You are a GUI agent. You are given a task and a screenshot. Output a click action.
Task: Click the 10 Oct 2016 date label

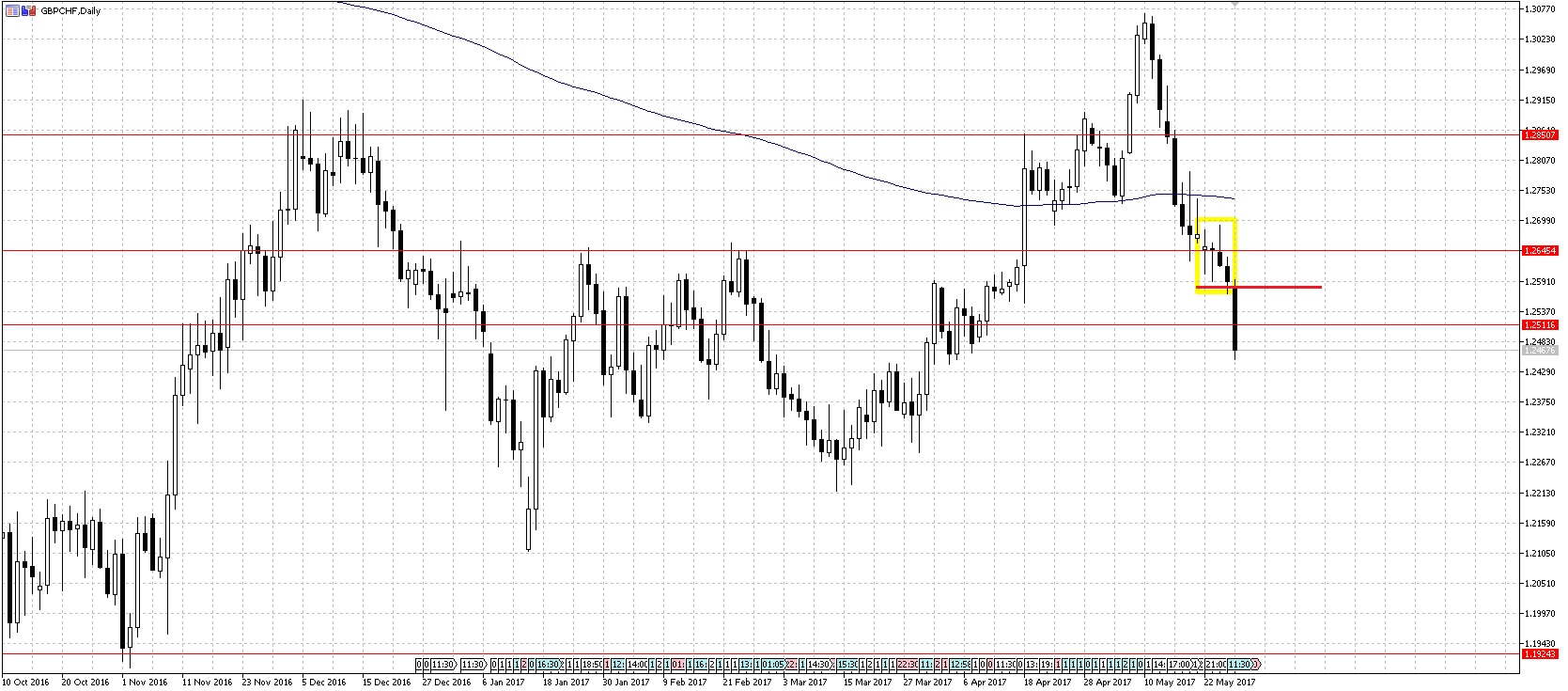coord(27,683)
